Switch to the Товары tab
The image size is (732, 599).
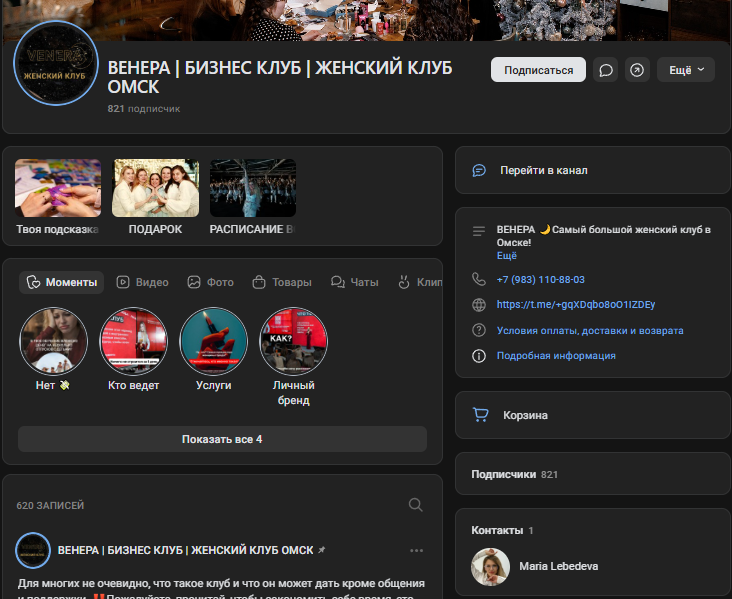point(282,282)
